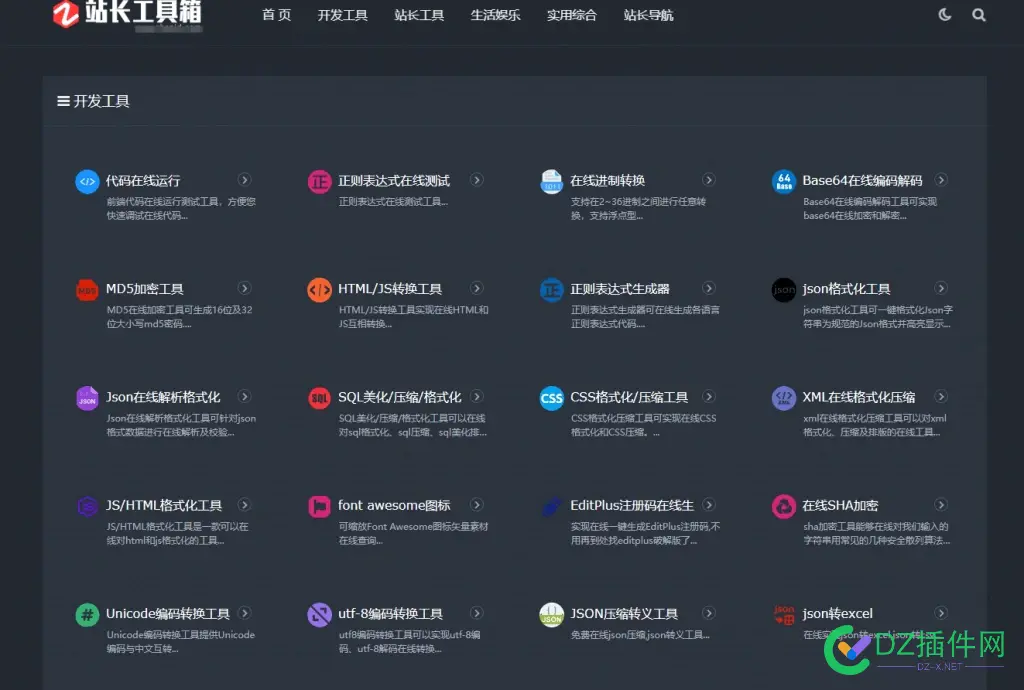Expand the 代码在线运行 card arrow
1024x690 pixels.
244,180
